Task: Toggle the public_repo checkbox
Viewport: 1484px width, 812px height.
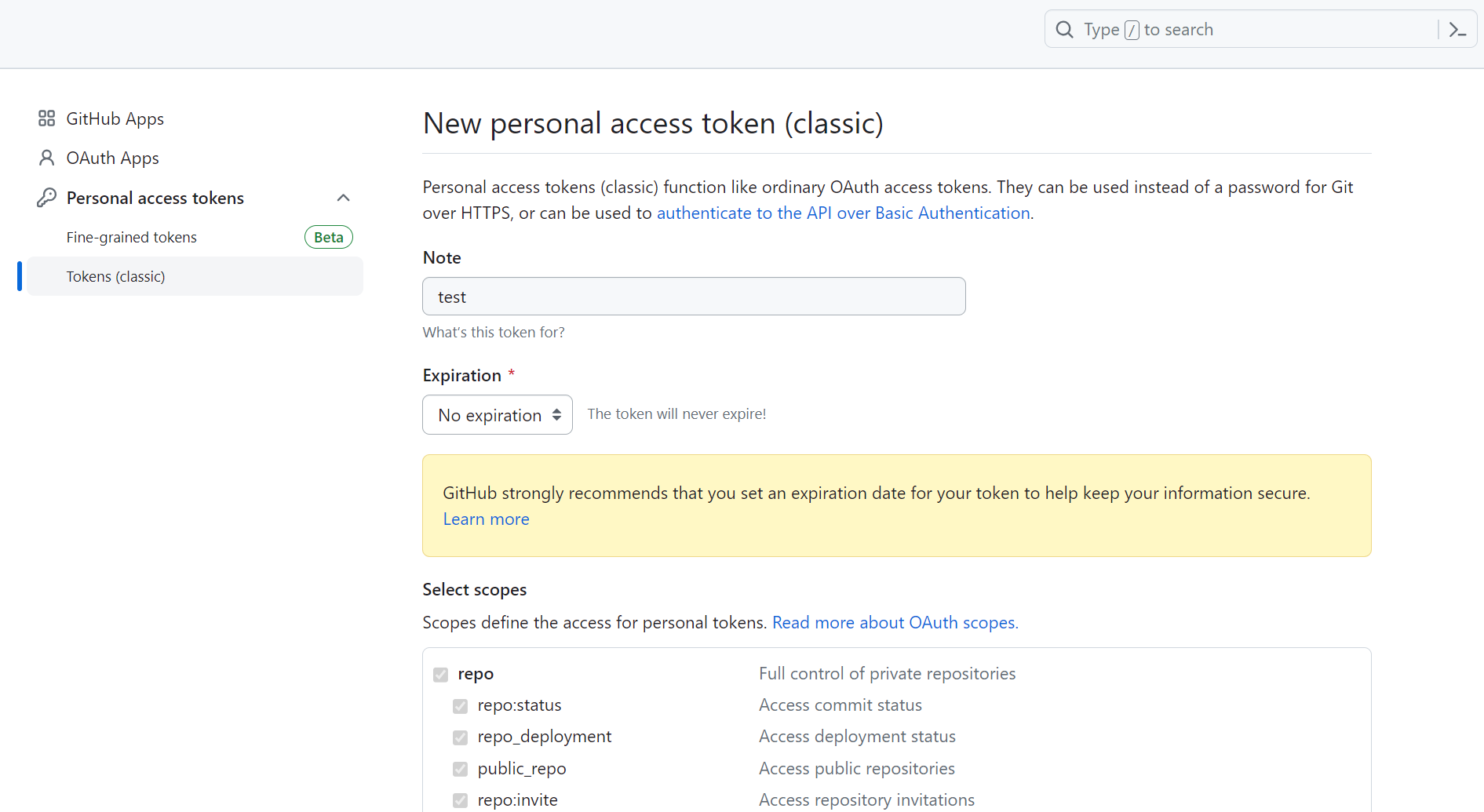Action: tap(461, 769)
